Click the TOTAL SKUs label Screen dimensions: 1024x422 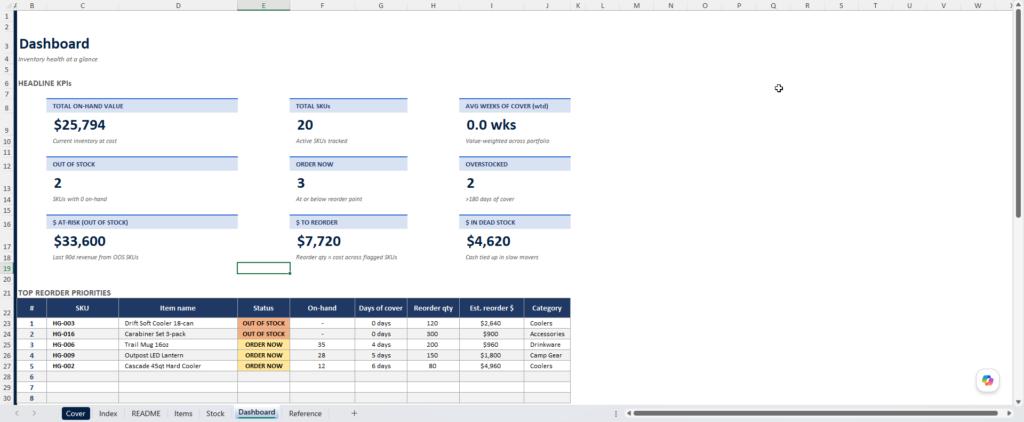[313, 106]
